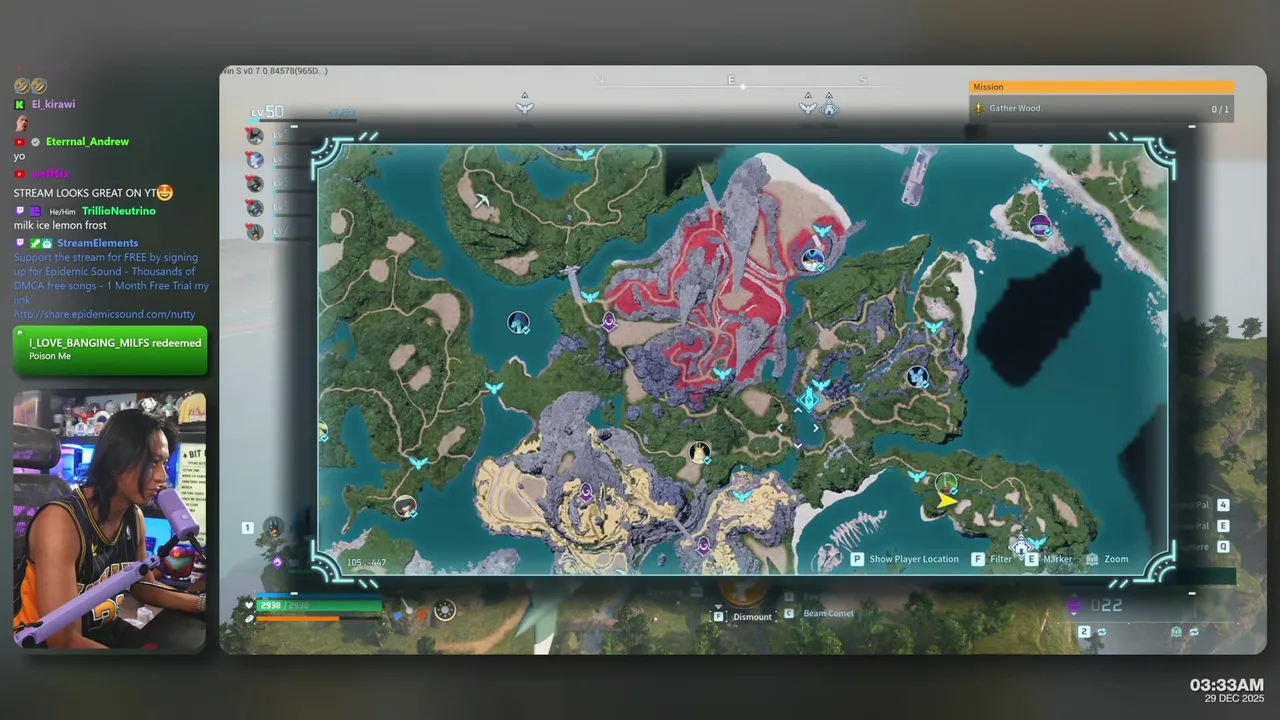The image size is (1280, 720).
Task: Click the 022 Pal sphere counter
Action: tap(1106, 605)
